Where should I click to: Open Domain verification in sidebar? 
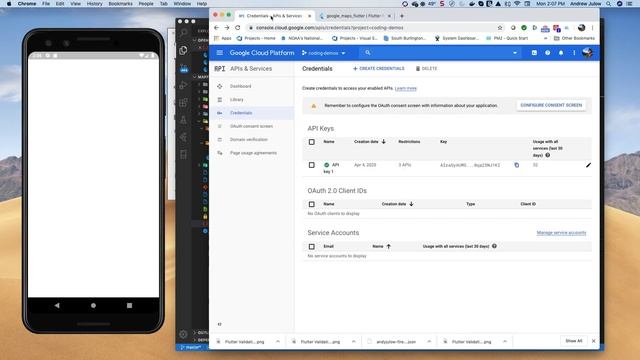(x=249, y=140)
